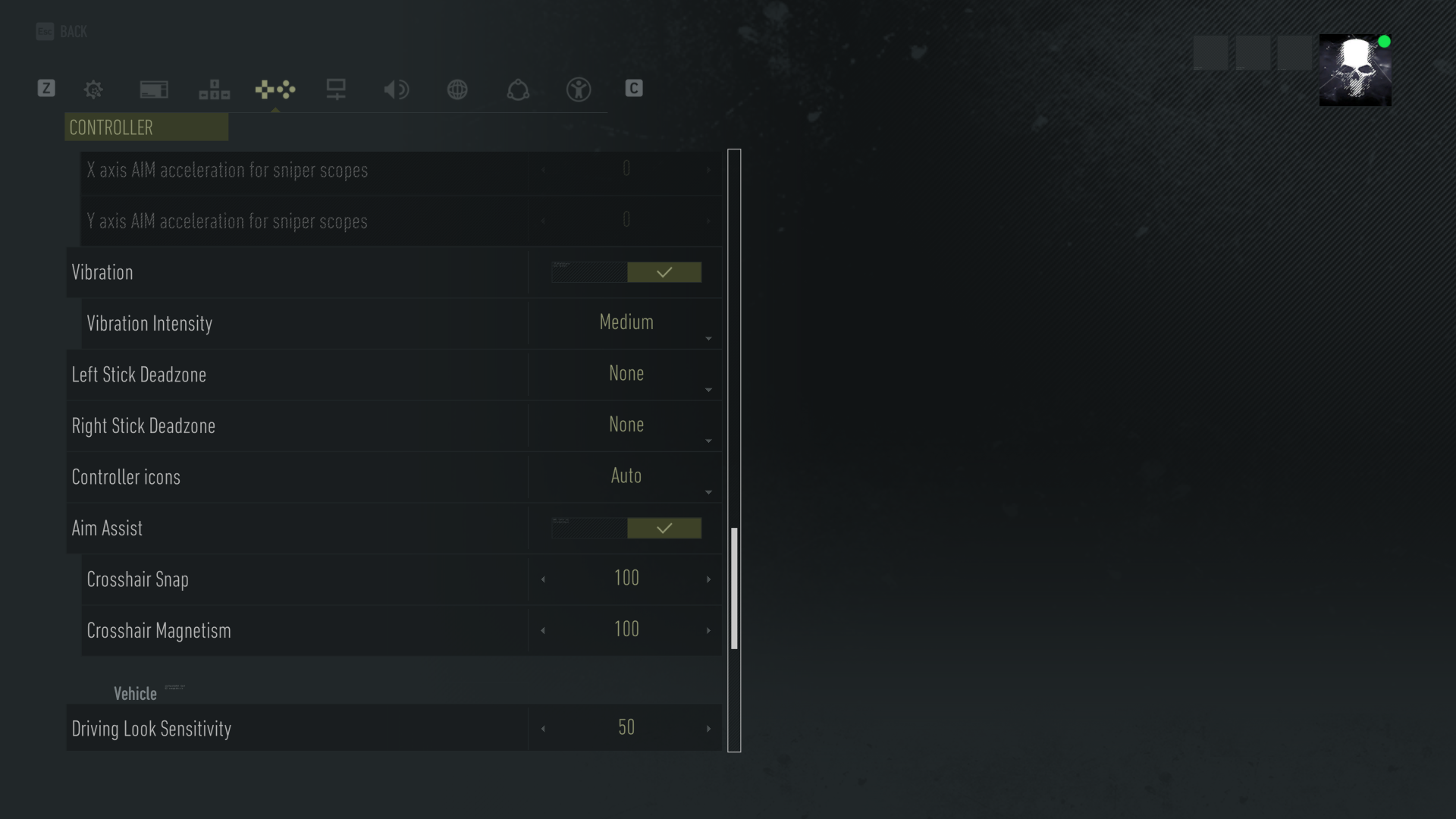Adjust Driving Look Sensitivity slider value

[x=625, y=728]
